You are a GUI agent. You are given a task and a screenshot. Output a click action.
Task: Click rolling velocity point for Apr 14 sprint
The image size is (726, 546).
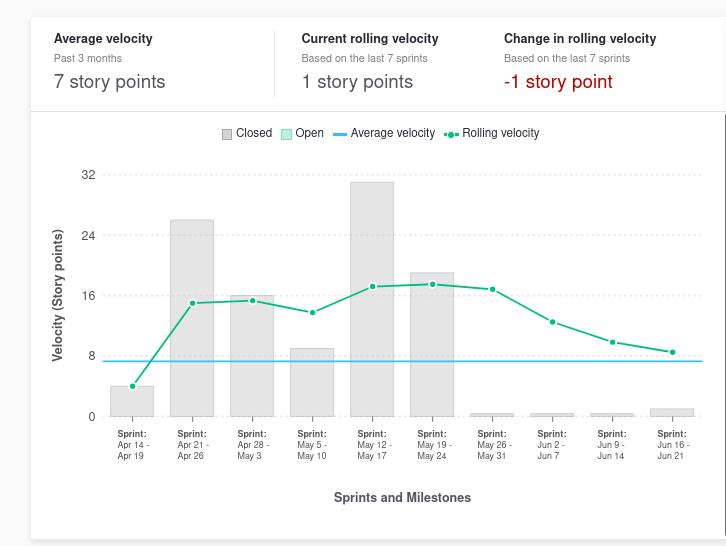tap(132, 386)
